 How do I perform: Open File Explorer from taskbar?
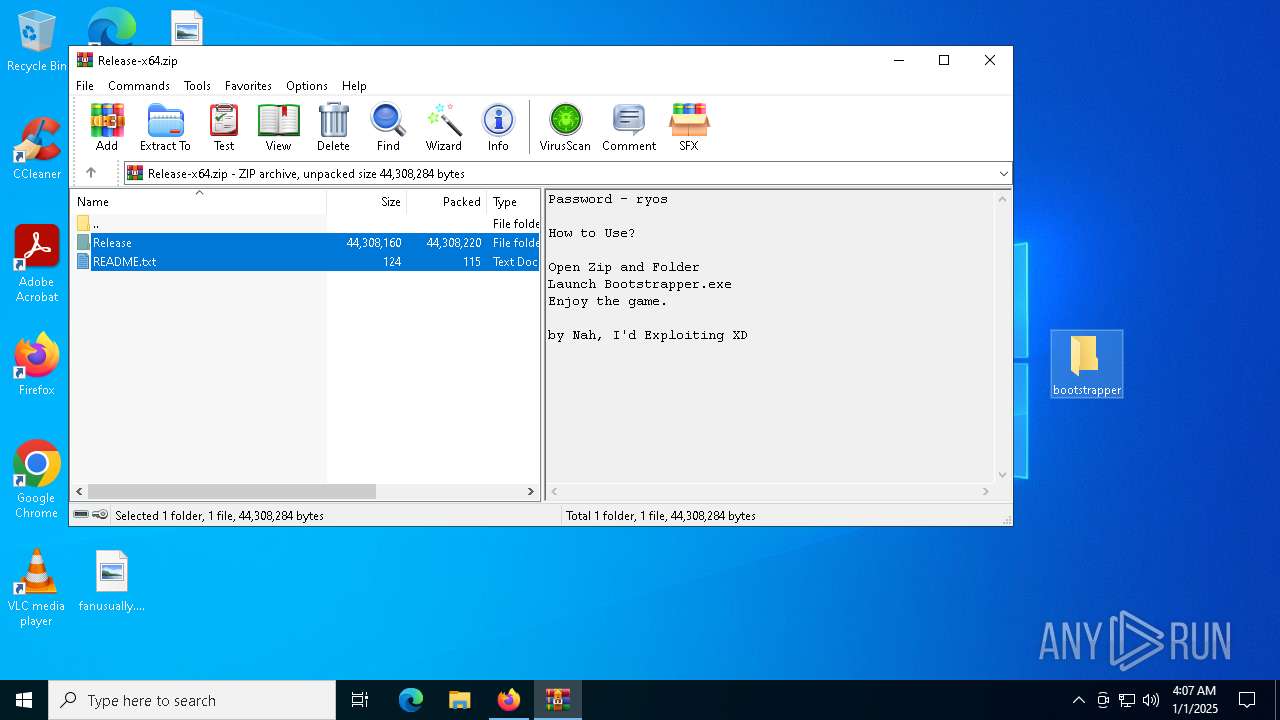[459, 700]
